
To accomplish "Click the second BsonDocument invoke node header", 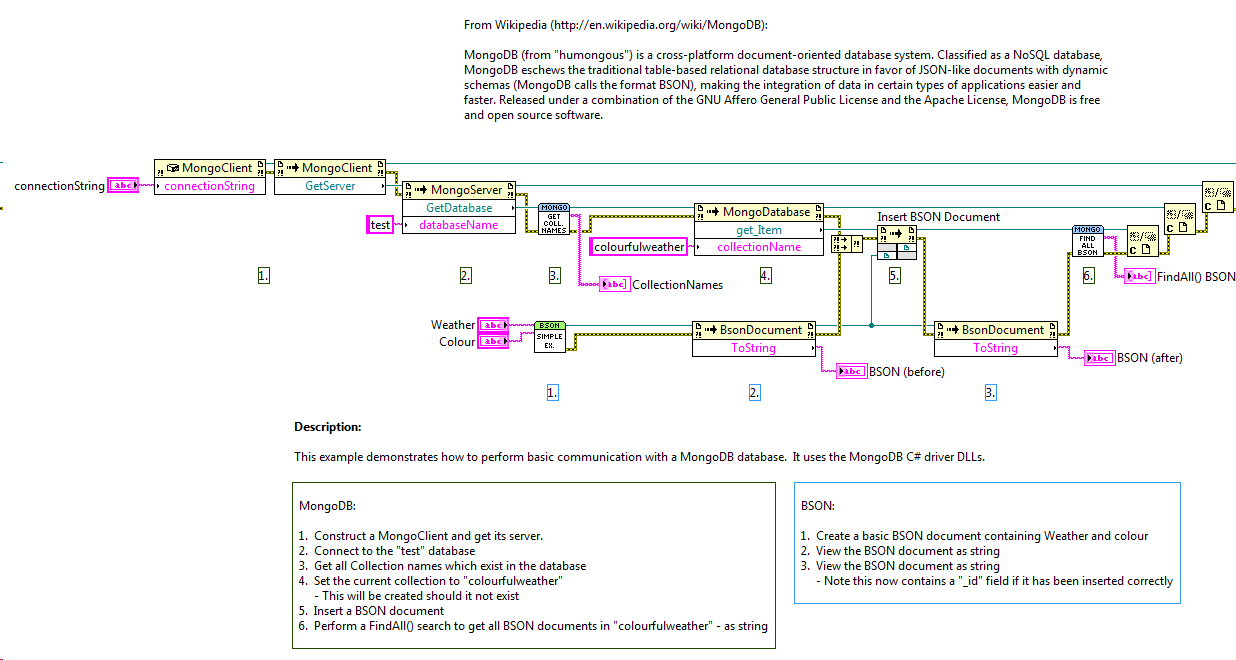I will click(996, 330).
